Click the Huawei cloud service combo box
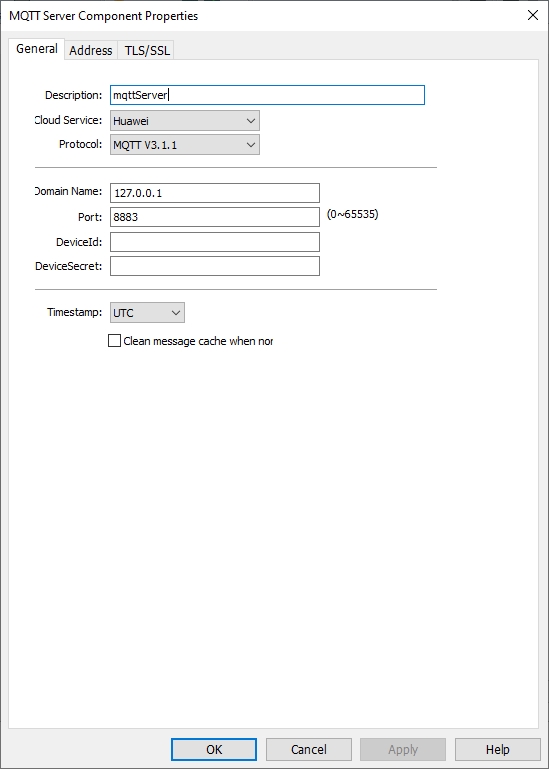The width and height of the screenshot is (549, 769). click(184, 121)
